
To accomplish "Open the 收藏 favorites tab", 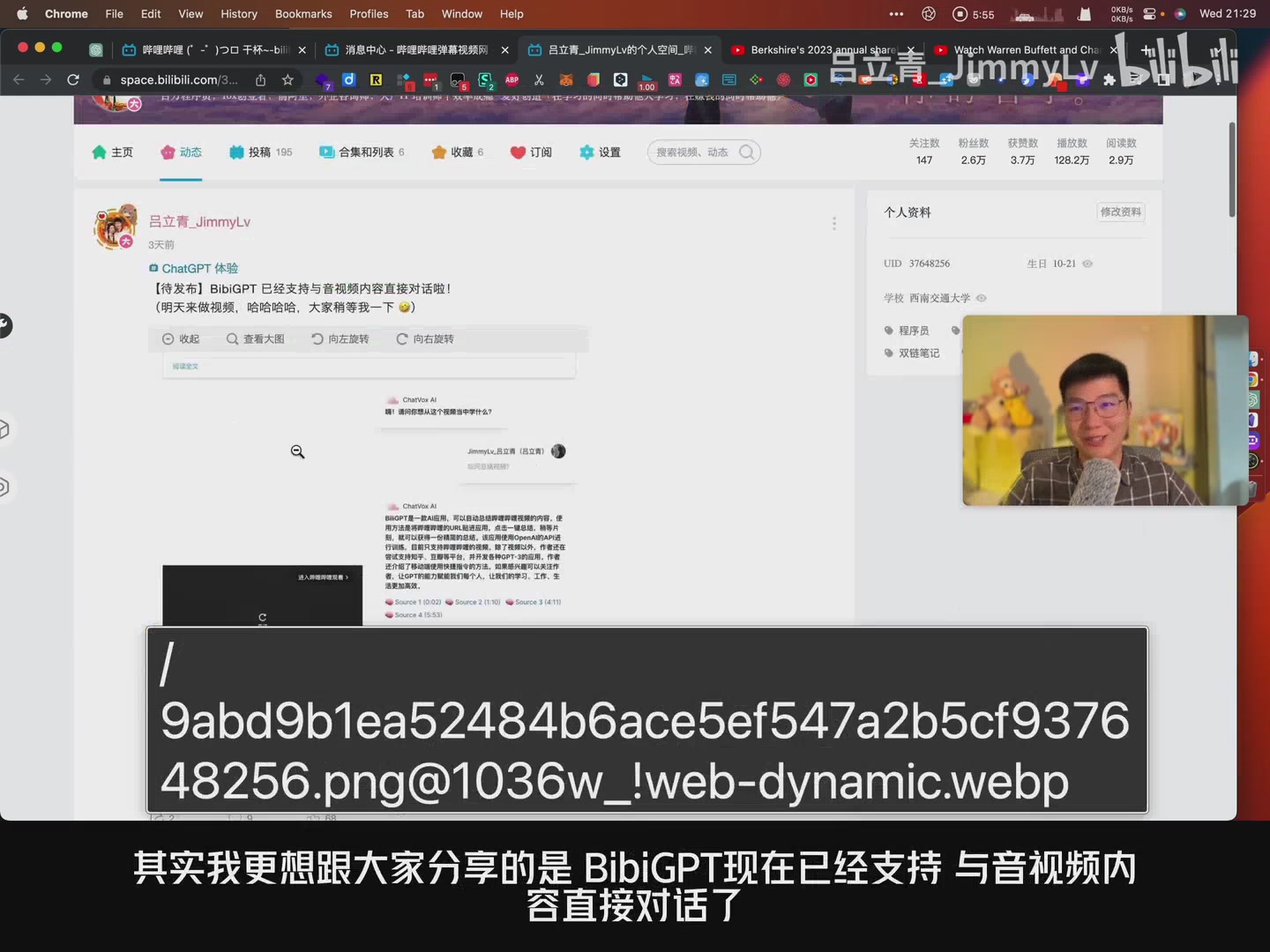I will [457, 152].
